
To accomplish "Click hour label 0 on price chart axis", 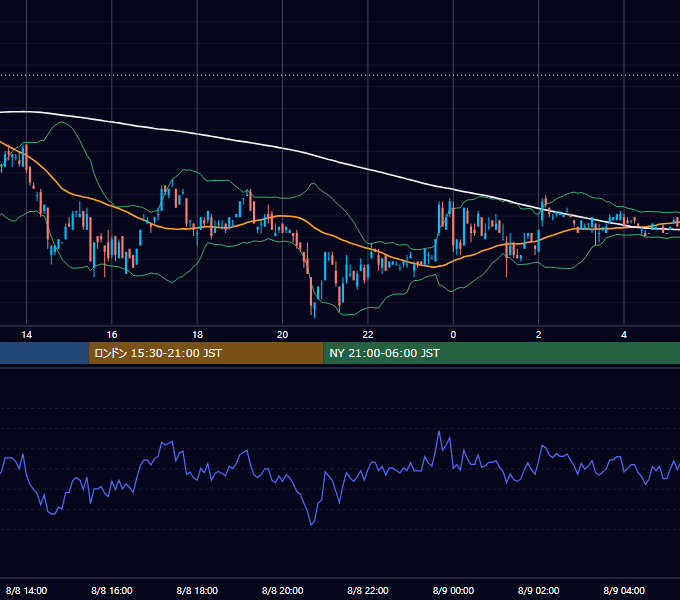I will pos(453,334).
